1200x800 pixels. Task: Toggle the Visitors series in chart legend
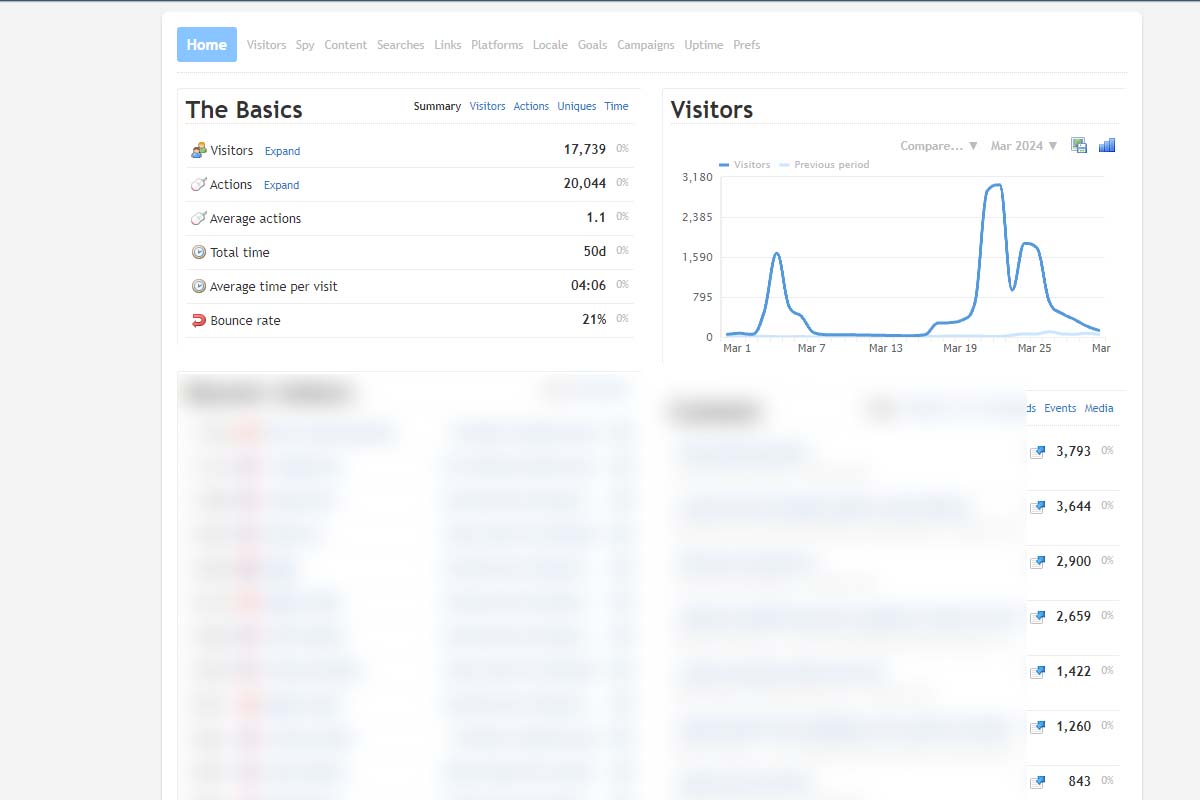745,165
